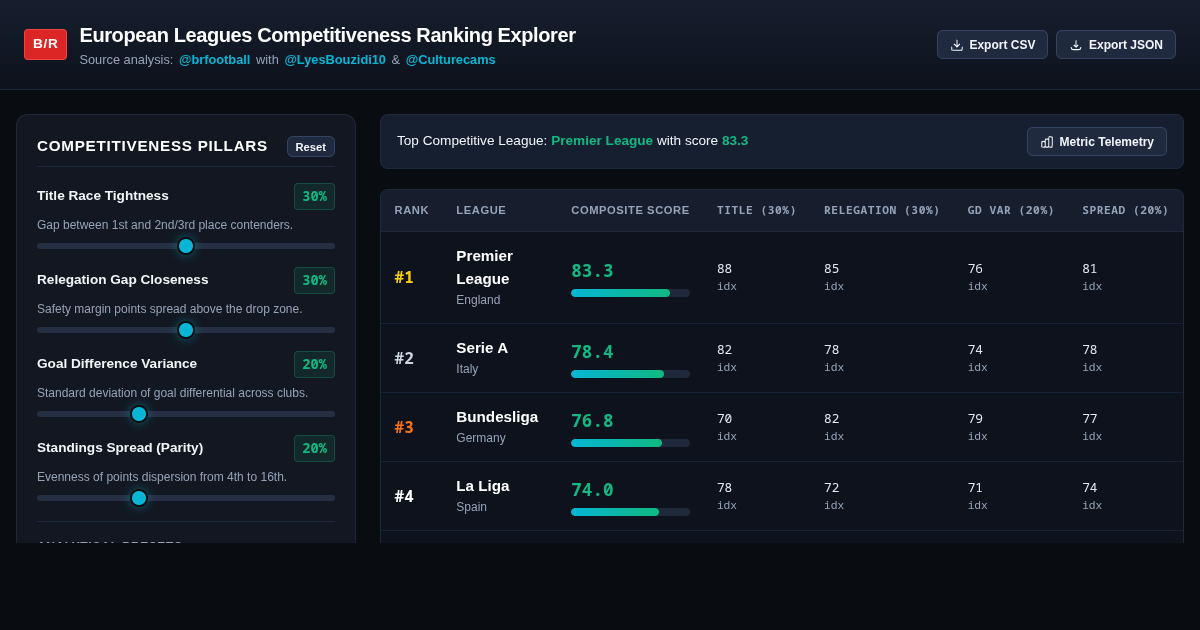The height and width of the screenshot is (630, 1200).
Task: Click composite score 74.0
Action: click(x=592, y=490)
